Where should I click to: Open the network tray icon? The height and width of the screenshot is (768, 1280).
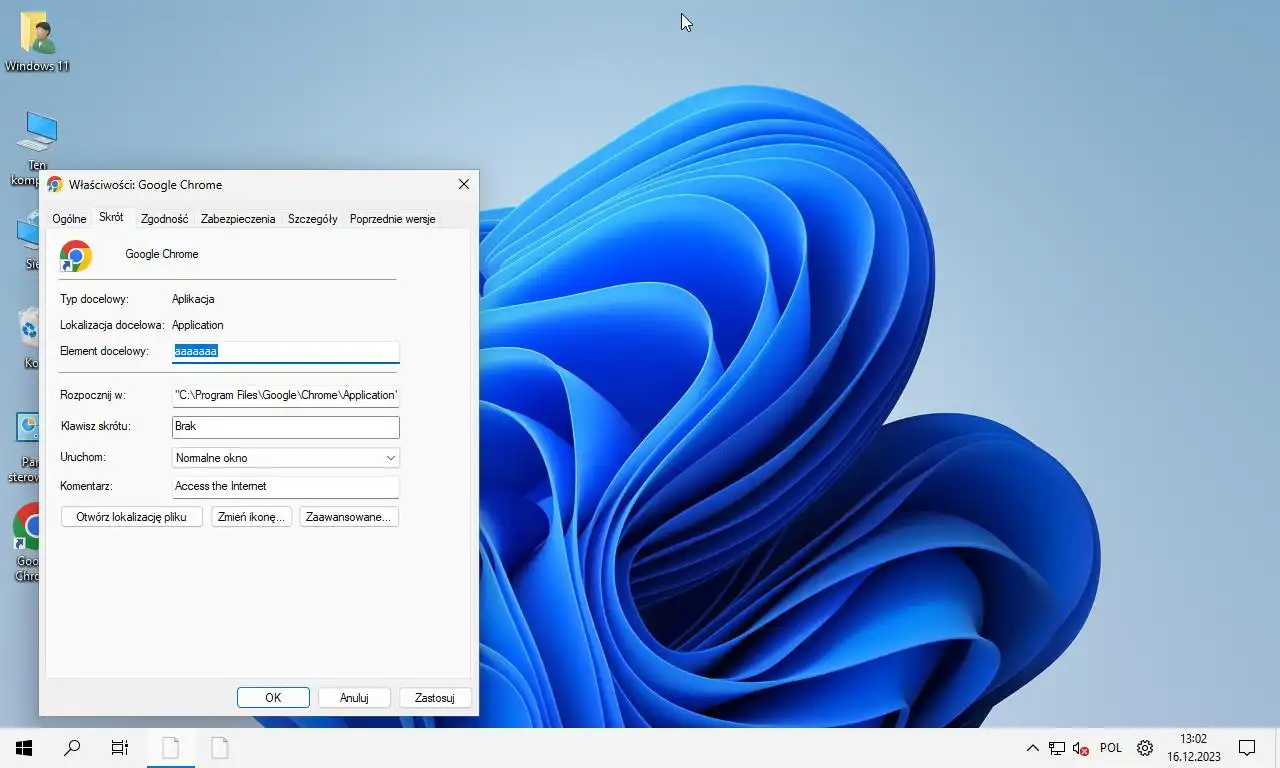point(1057,748)
